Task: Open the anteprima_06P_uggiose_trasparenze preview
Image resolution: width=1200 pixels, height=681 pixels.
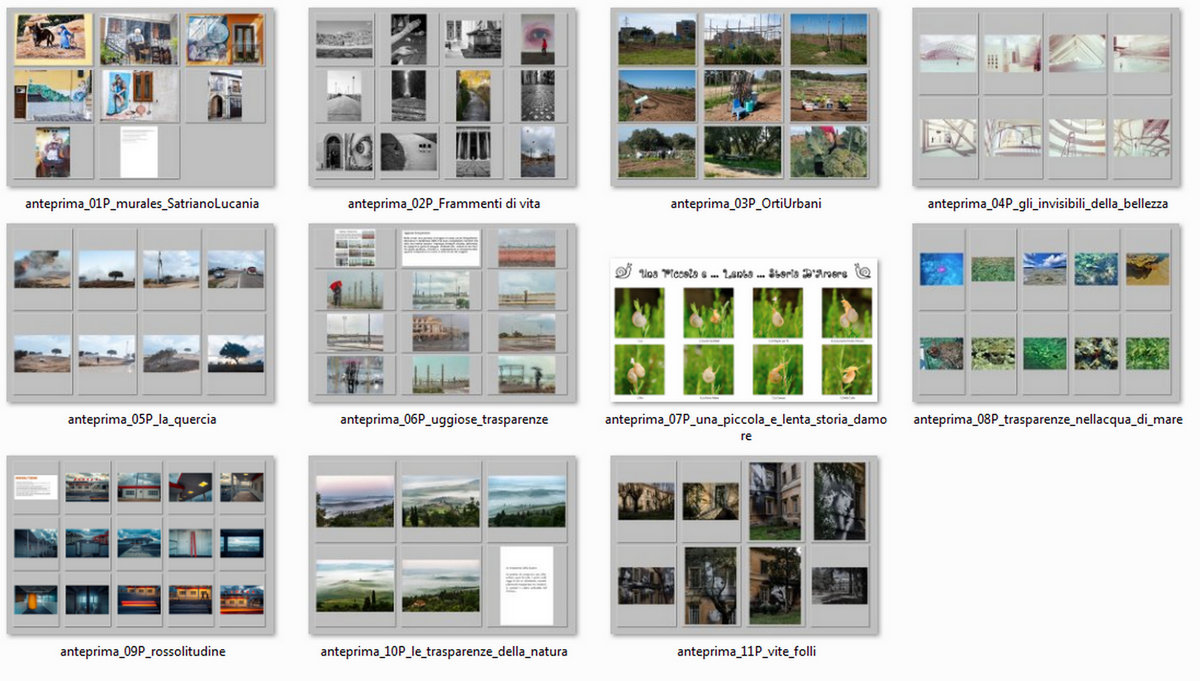Action: (443, 313)
